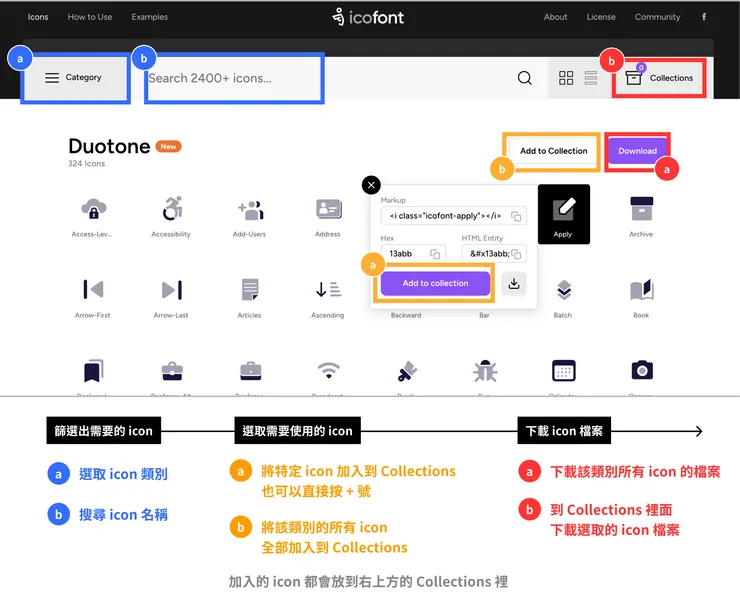This screenshot has width=740, height=610.
Task: Click the icofont logo
Action: (368, 17)
